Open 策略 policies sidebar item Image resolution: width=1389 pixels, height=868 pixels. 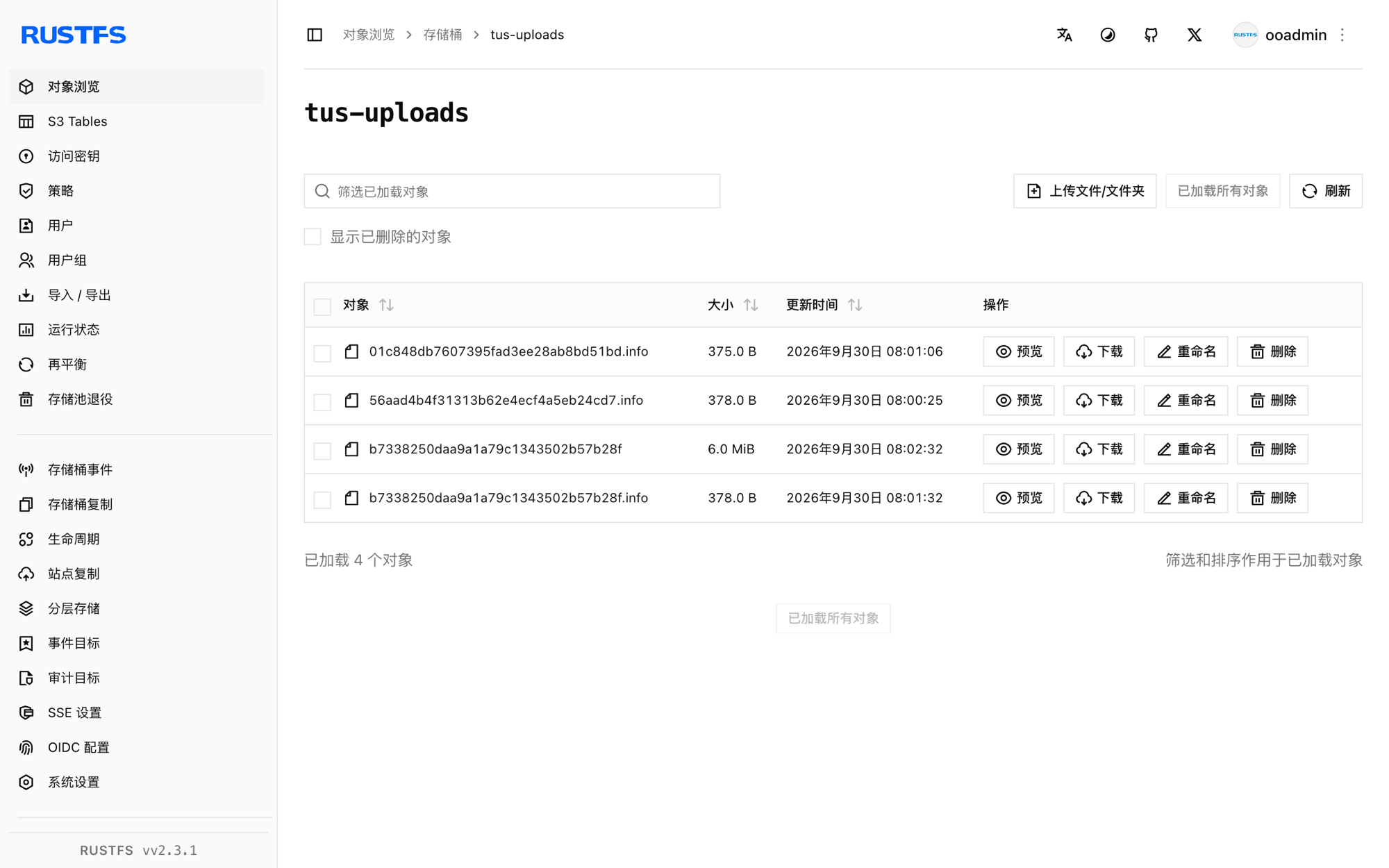136,191
